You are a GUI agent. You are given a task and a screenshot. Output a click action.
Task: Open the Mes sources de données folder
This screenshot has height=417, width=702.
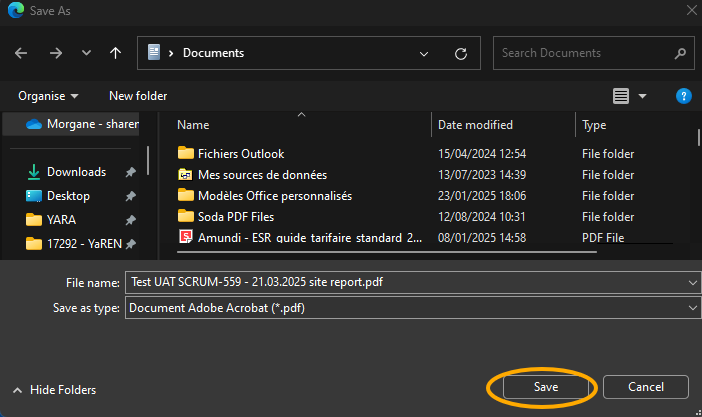click(262, 175)
